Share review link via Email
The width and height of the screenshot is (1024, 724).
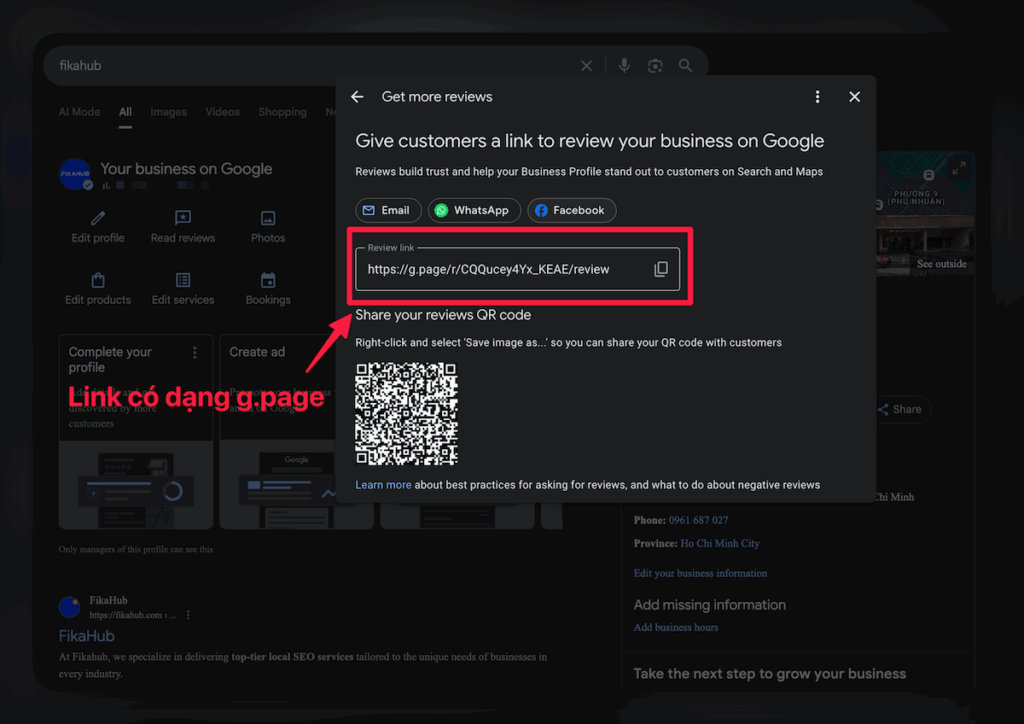tap(388, 210)
